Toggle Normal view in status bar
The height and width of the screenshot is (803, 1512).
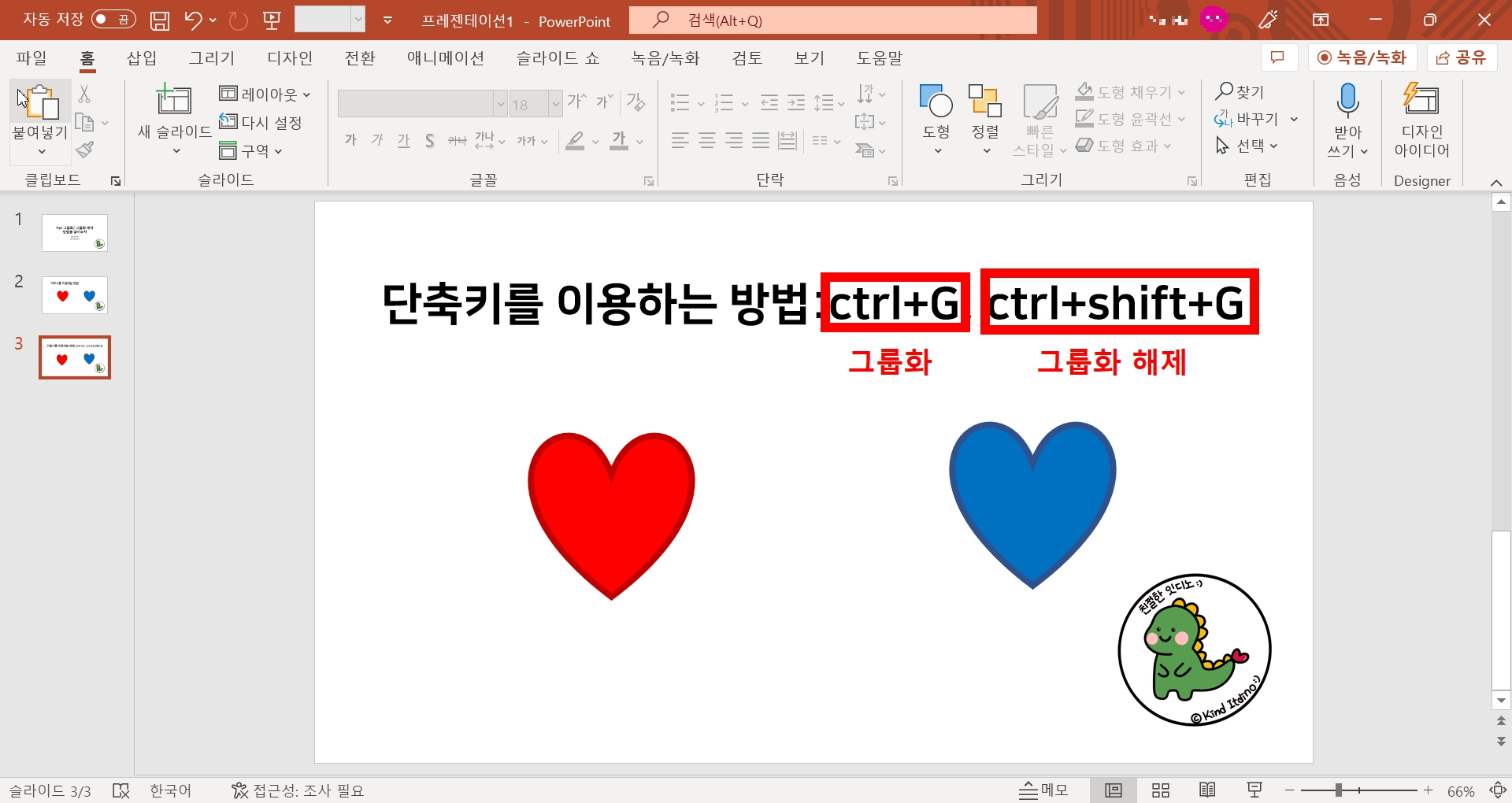pyautogui.click(x=1114, y=790)
